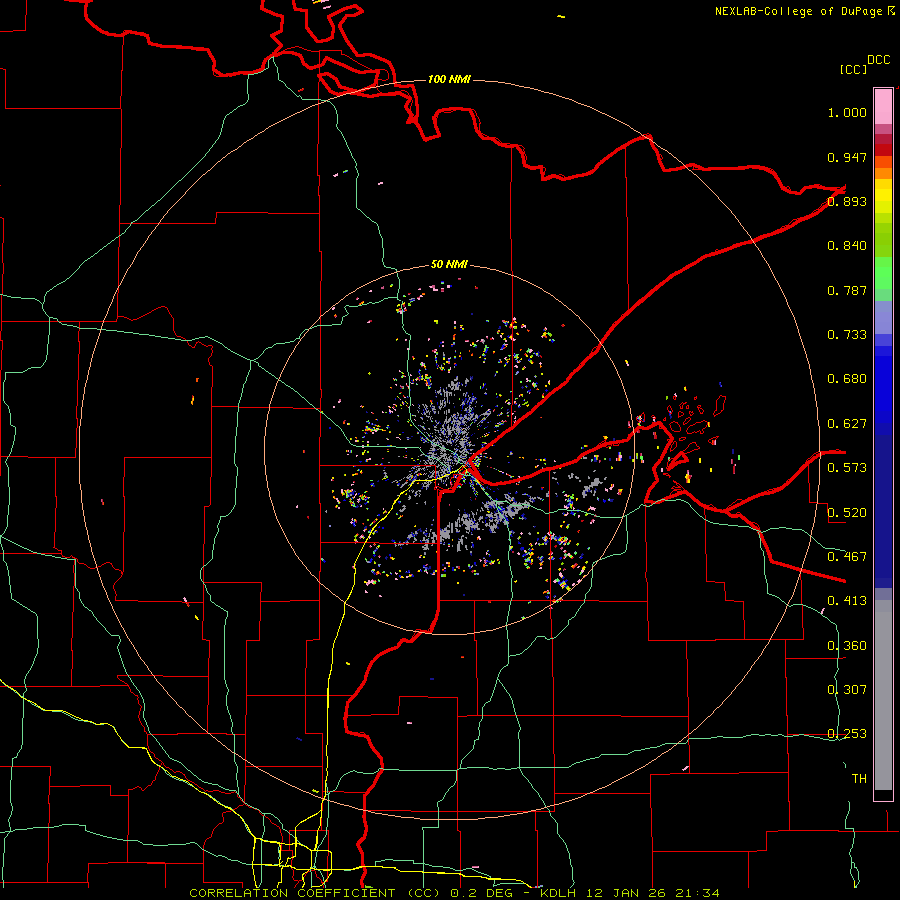Image resolution: width=900 pixels, height=900 pixels.
Task: Click the KDLH station identifier in caption
Action: pos(560,893)
